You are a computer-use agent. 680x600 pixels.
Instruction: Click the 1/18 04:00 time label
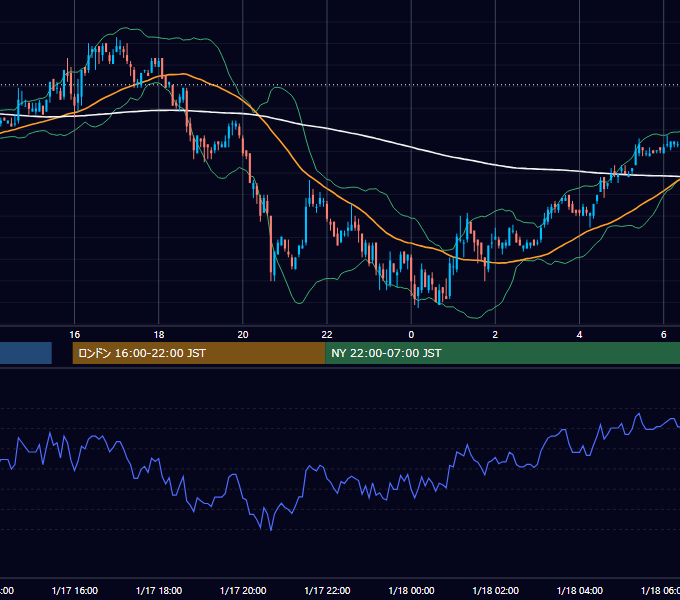pyautogui.click(x=579, y=590)
